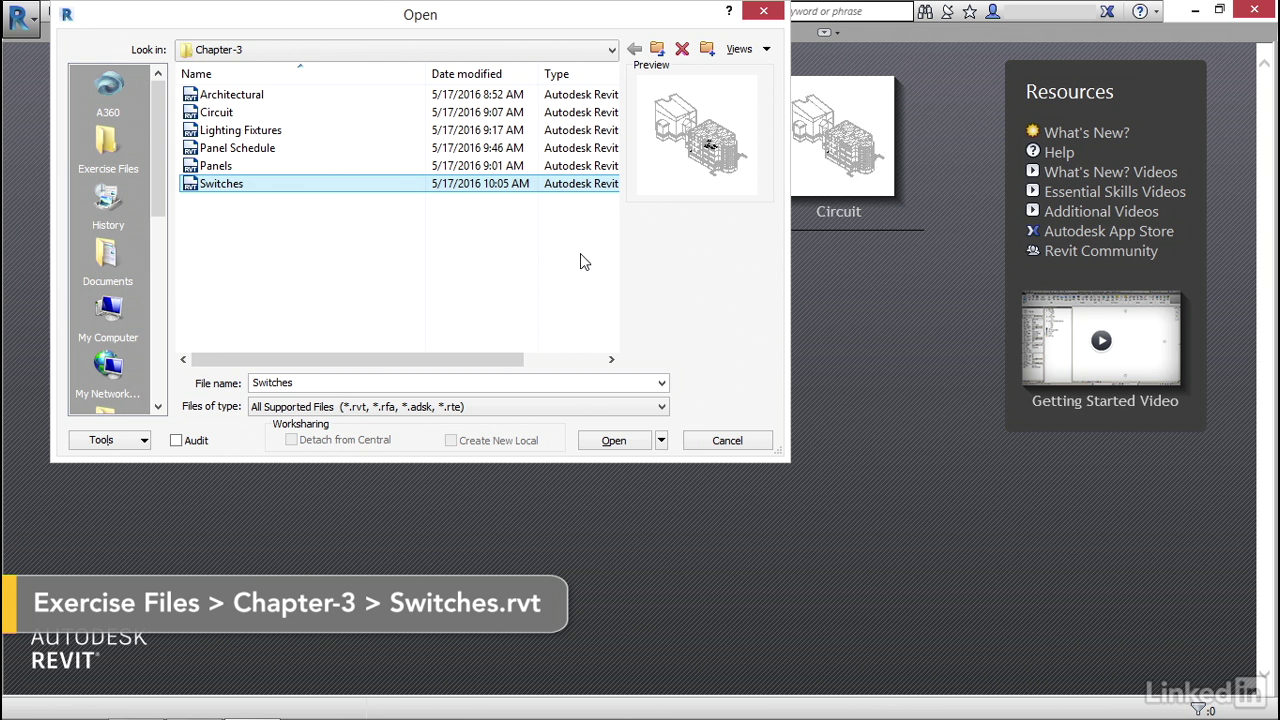Open Circuit recent project thumbnail
Screen dimensions: 1280x720
point(841,136)
